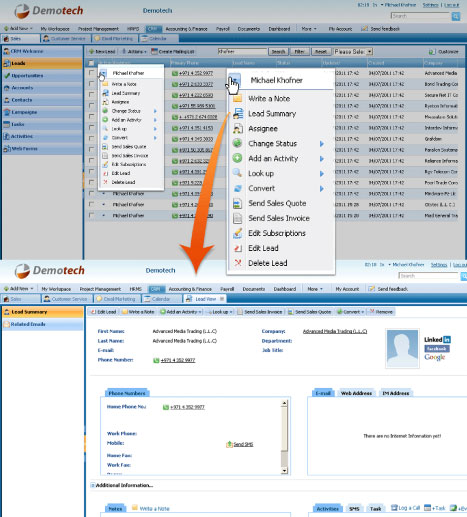This screenshot has height=517, width=467.
Task: Select Send Sales Quote in enlarged menu
Action: [x=277, y=203]
